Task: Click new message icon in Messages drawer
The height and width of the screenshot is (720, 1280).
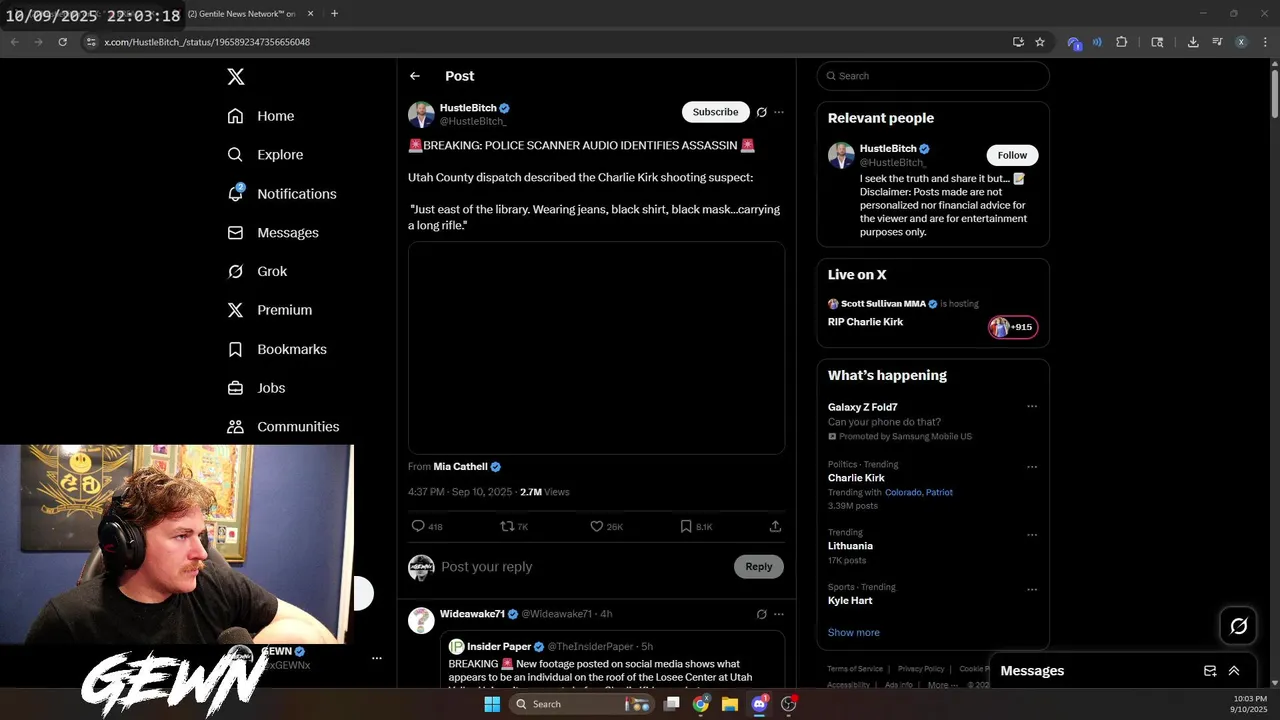Action: [1210, 671]
